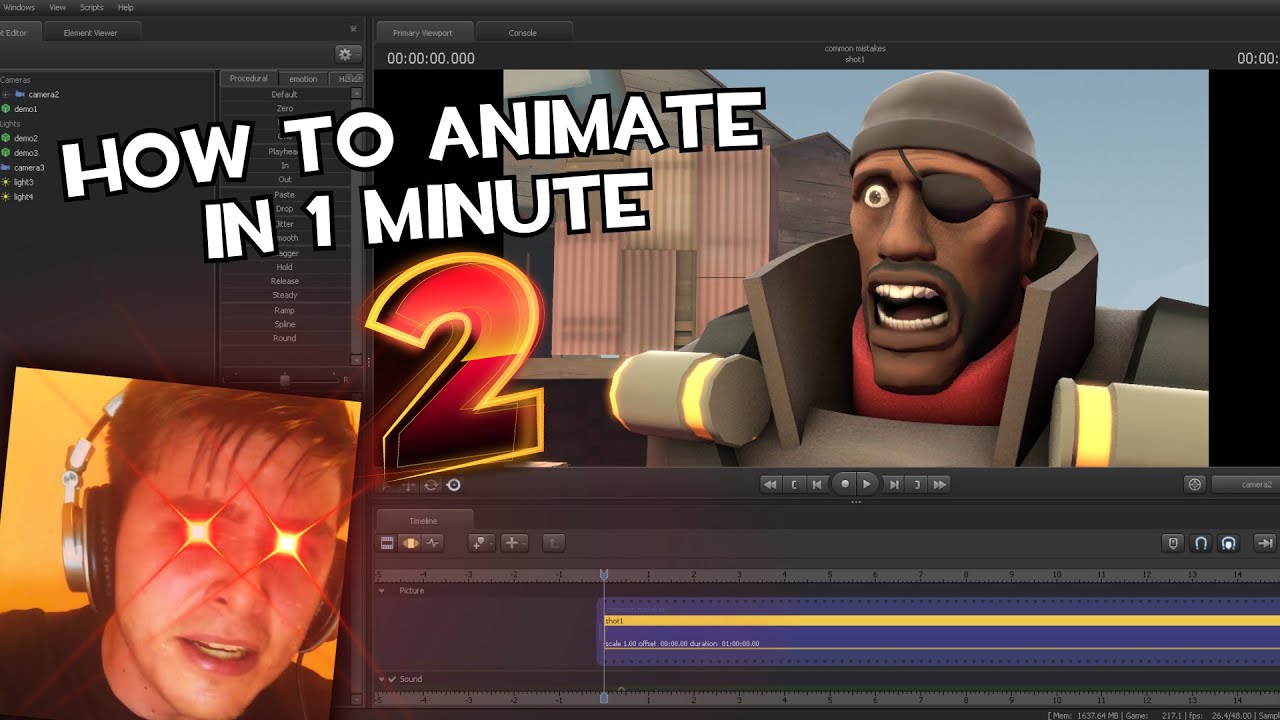The height and width of the screenshot is (720, 1280).
Task: Switch to the Motion Editor mode
Action: tap(410, 543)
